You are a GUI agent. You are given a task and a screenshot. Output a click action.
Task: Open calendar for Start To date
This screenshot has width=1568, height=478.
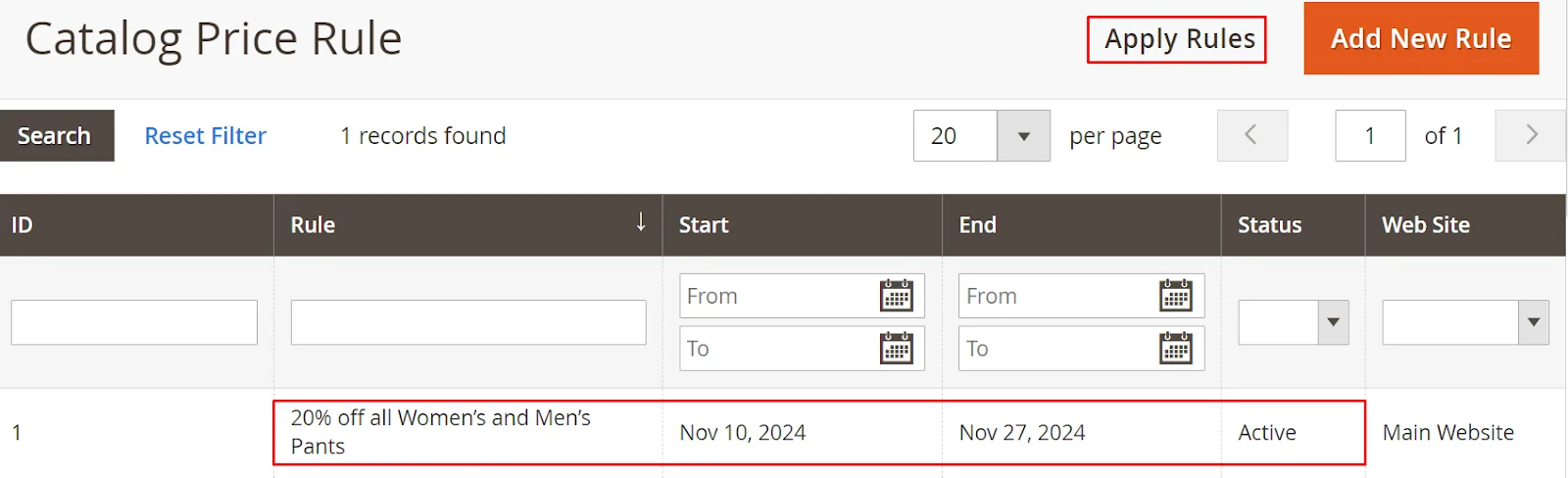click(896, 348)
